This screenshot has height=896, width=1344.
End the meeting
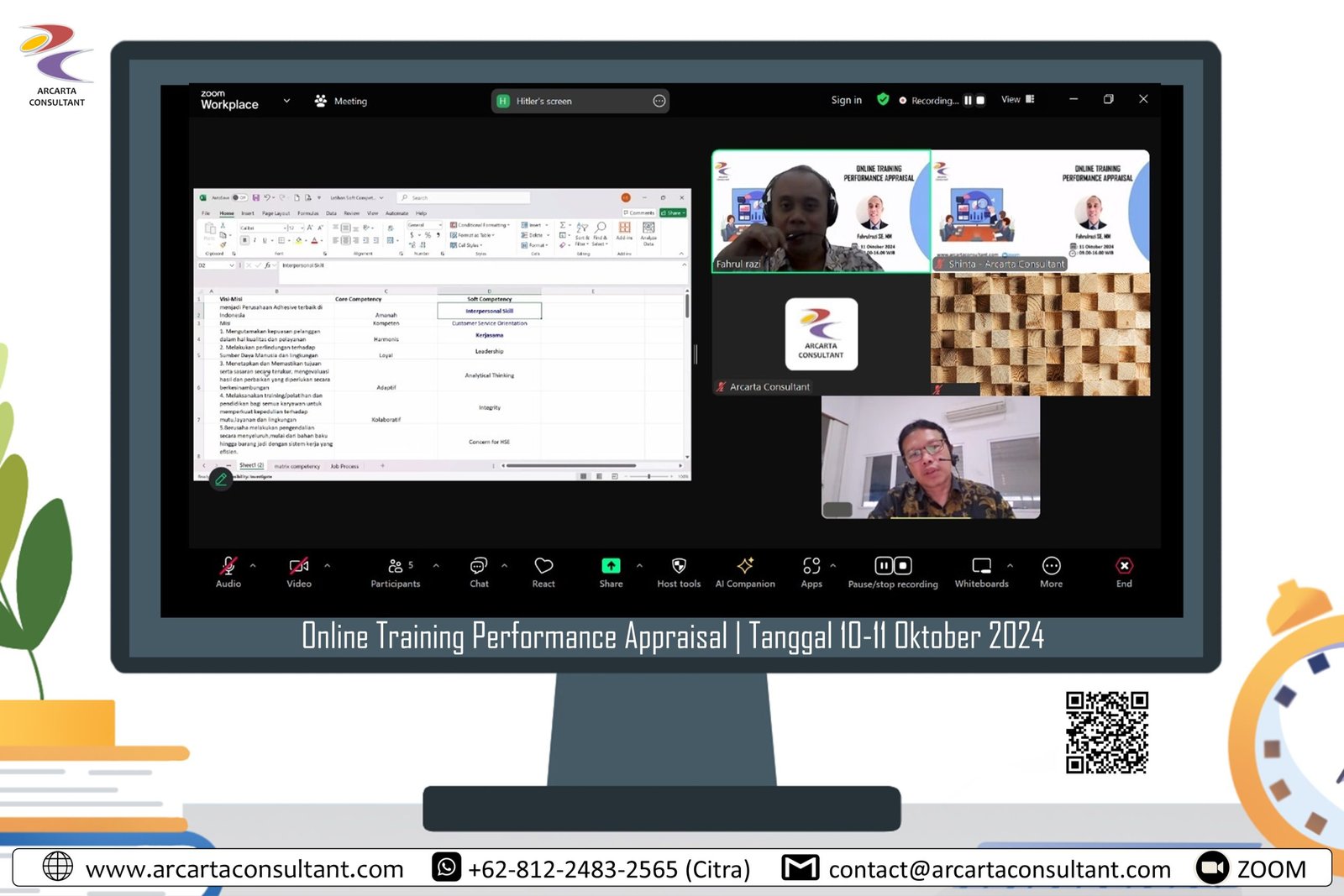pos(1124,567)
